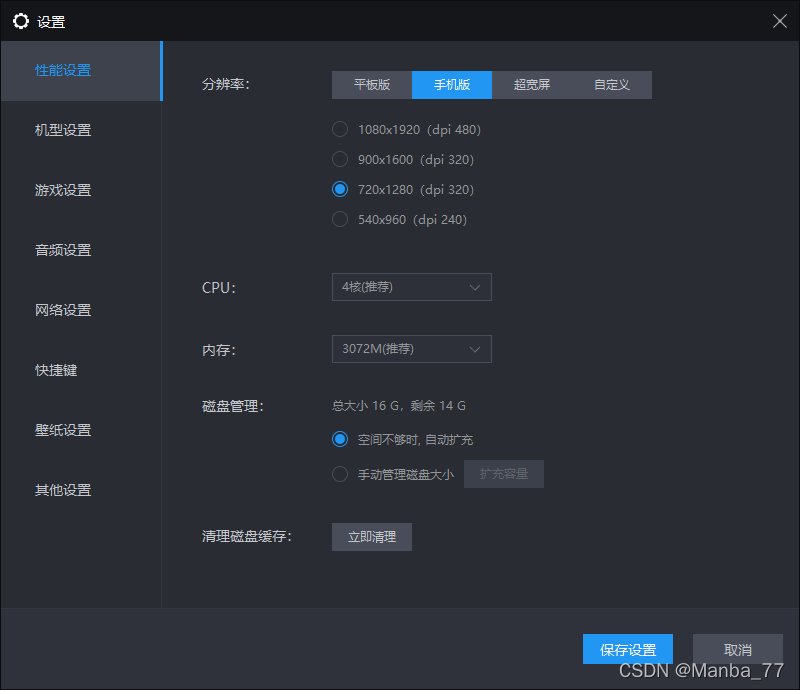Click 立即清理 to clear disk cache

pyautogui.click(x=372, y=537)
